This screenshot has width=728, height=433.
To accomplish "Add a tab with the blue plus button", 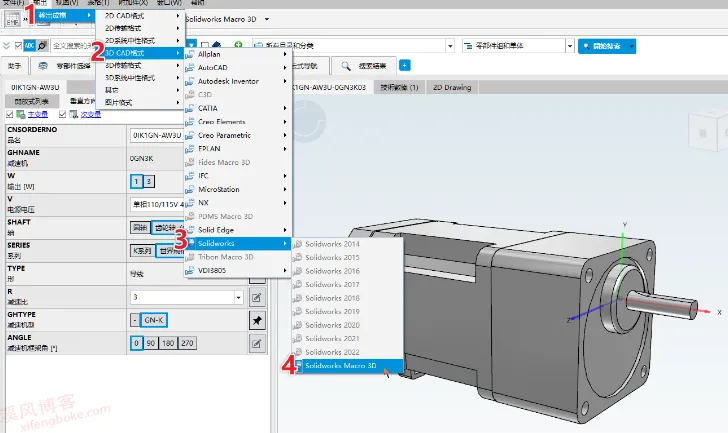I will click(x=404, y=65).
